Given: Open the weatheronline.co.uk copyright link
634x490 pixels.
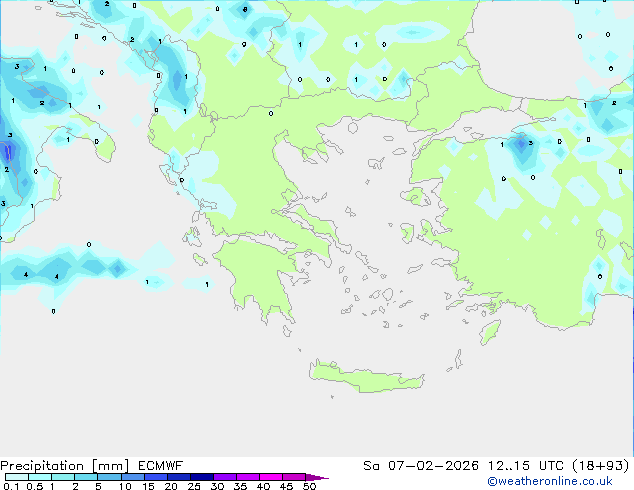Looking at the screenshot, I should 550,481.
